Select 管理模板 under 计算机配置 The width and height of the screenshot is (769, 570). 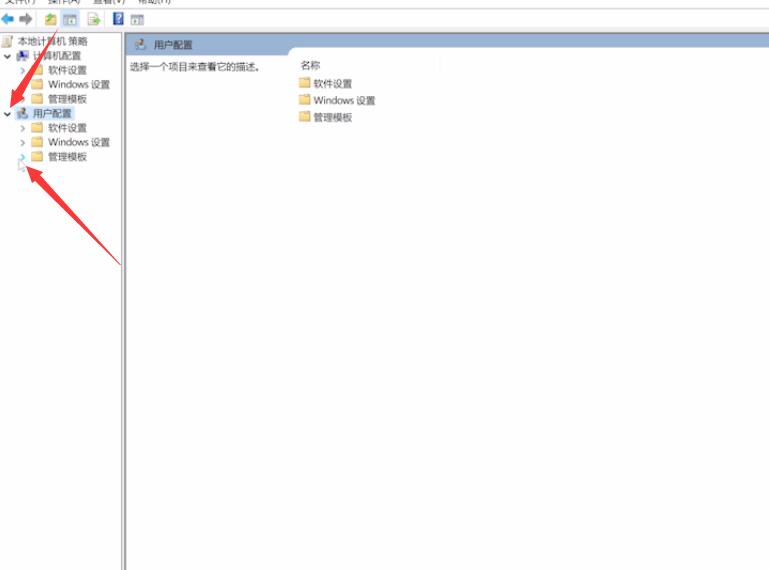pos(67,99)
